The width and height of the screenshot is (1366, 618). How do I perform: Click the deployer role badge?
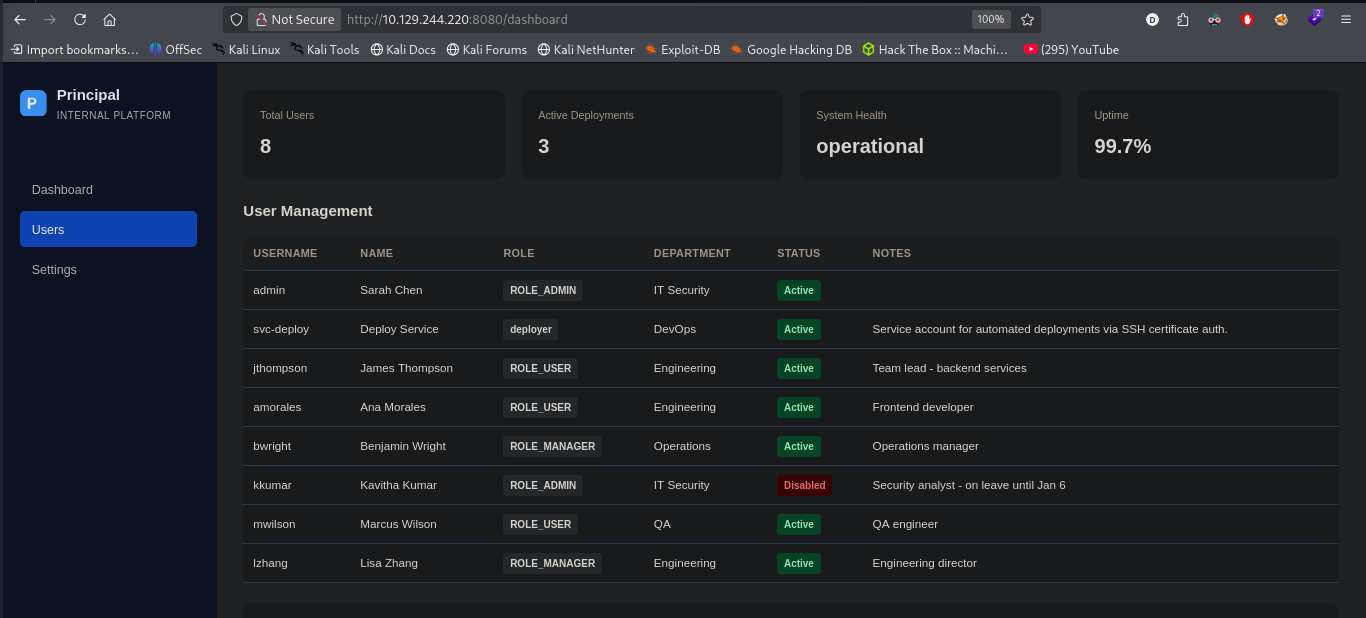pyautogui.click(x=530, y=329)
